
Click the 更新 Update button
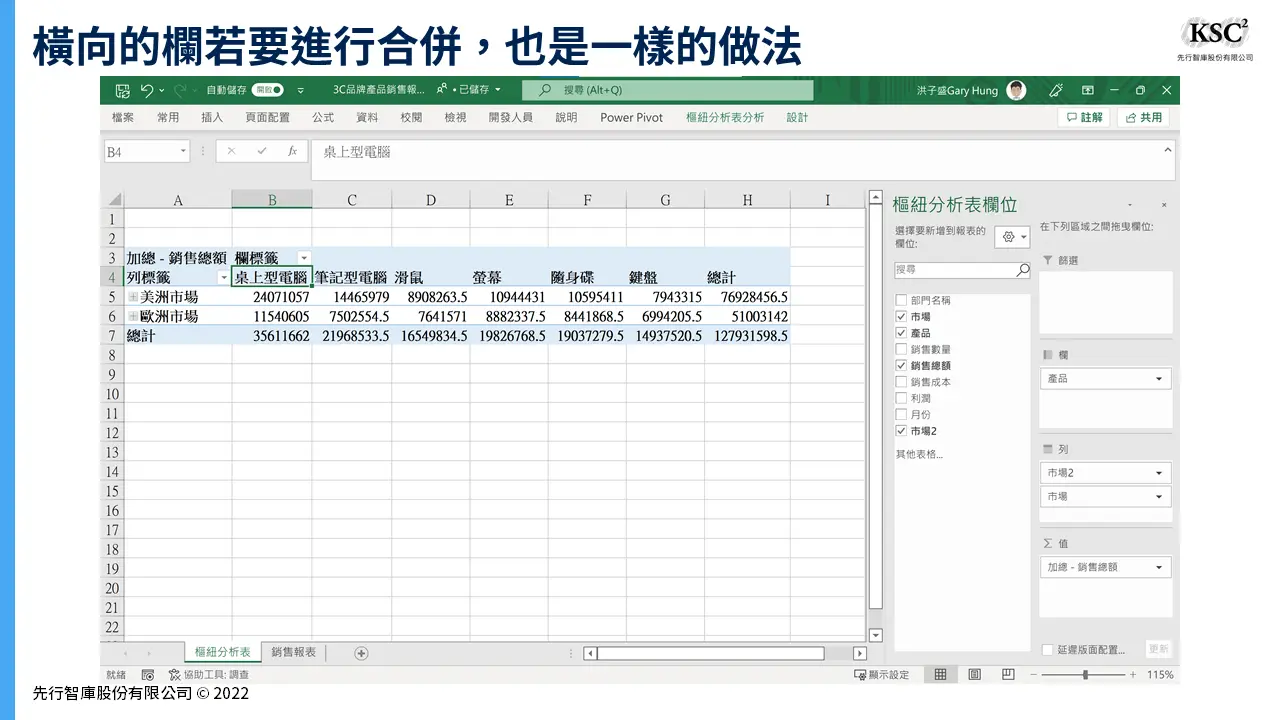(x=1159, y=649)
